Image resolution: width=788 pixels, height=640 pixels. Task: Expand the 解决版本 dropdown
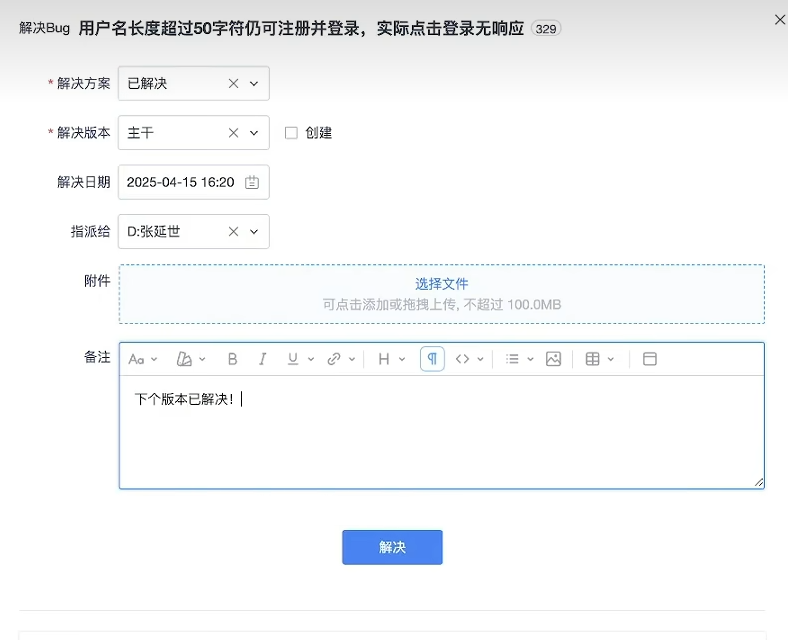point(254,133)
